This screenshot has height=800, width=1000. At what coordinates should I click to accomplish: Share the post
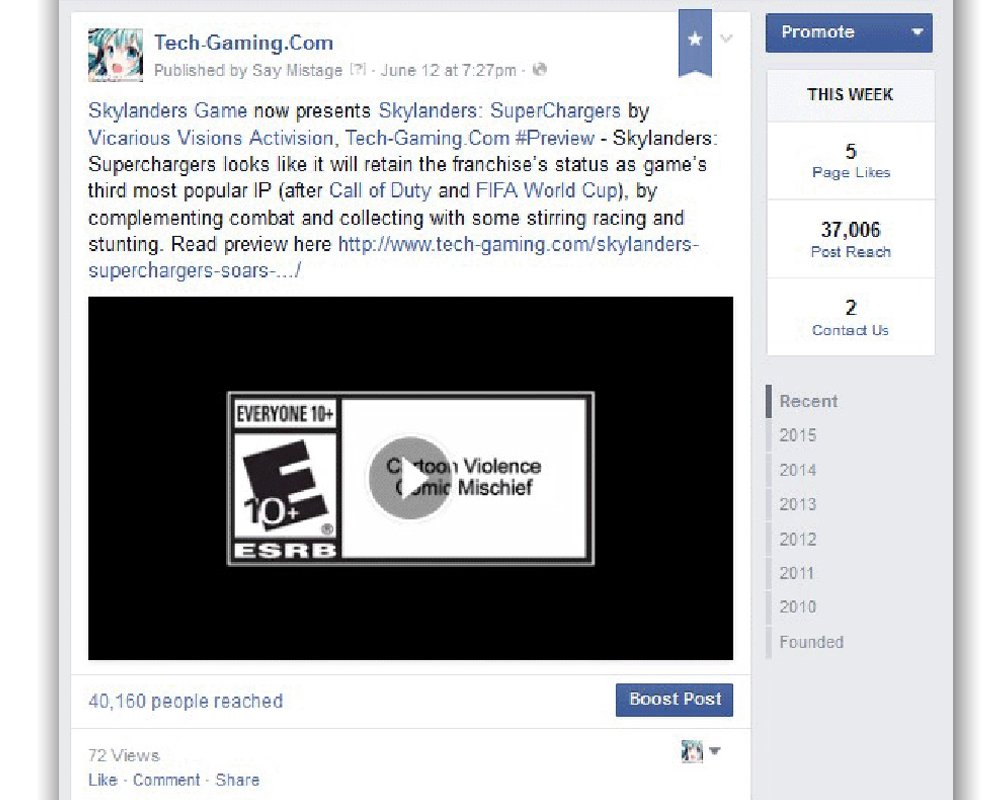(x=237, y=780)
